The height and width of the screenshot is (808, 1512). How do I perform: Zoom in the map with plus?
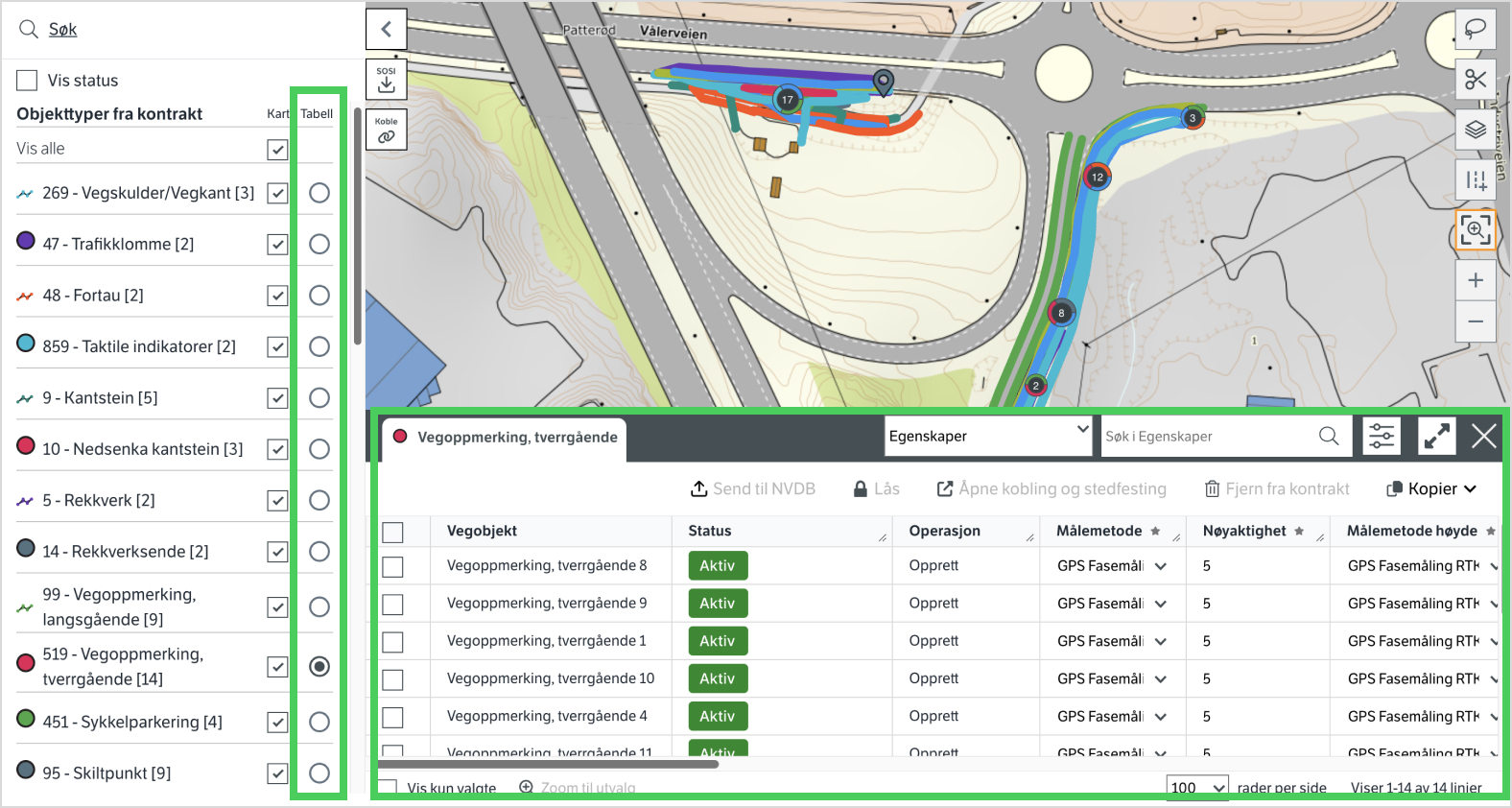[1475, 280]
